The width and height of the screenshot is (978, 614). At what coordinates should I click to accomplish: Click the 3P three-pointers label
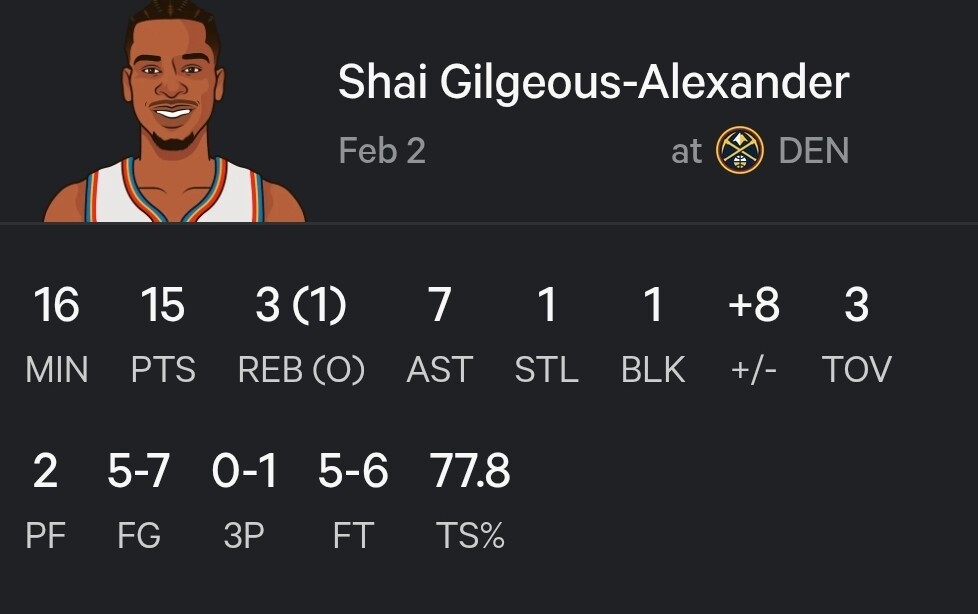244,536
